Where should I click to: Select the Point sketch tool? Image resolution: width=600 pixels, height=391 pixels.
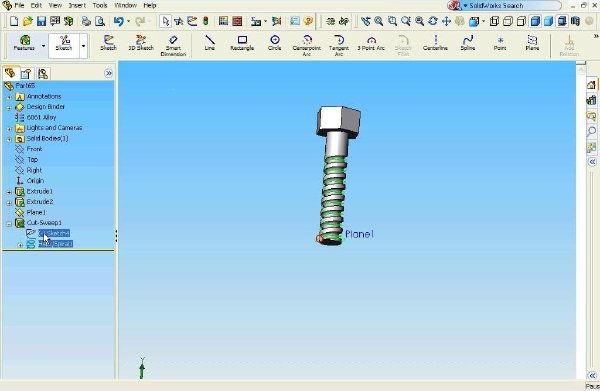click(500, 43)
